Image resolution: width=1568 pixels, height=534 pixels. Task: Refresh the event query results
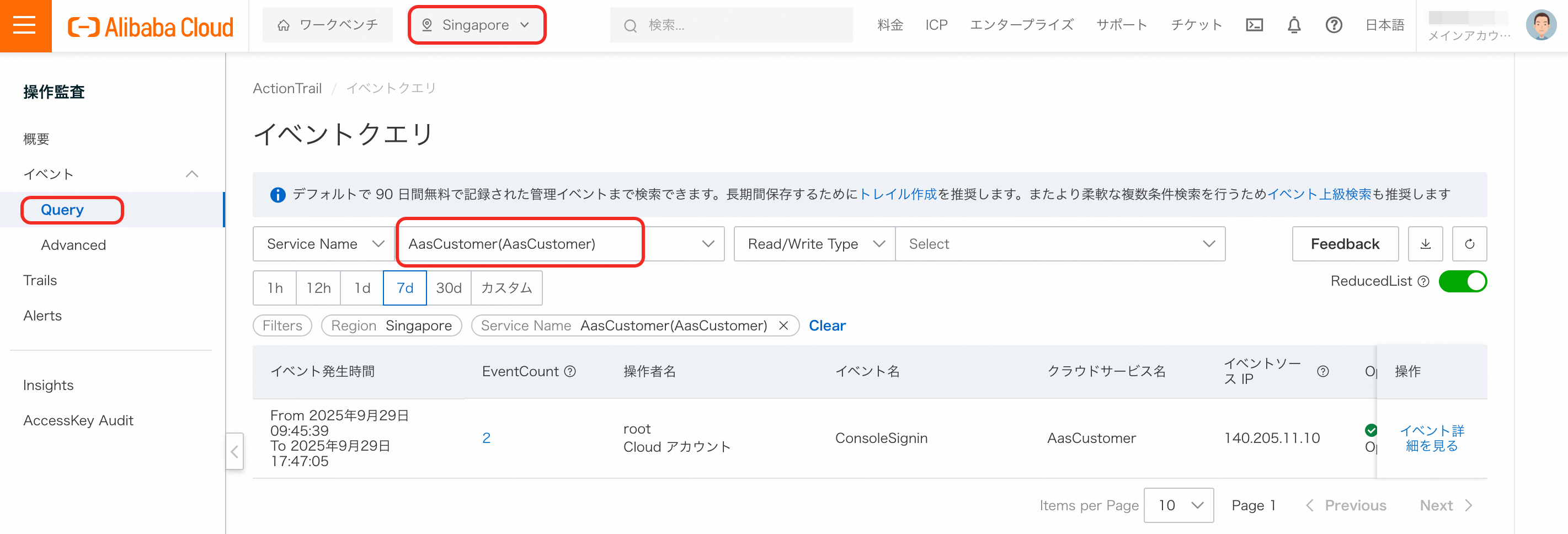[x=1469, y=244]
